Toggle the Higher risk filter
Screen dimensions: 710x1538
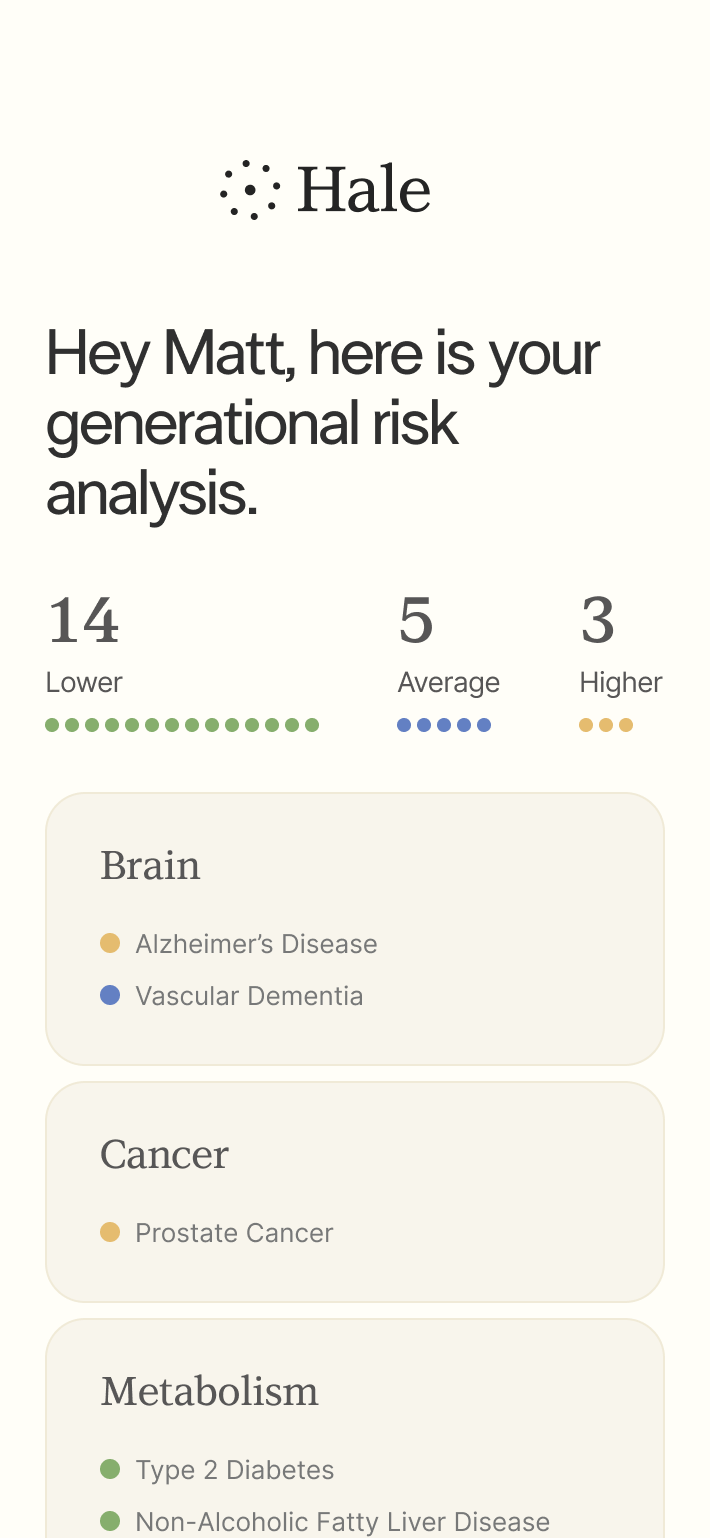(x=621, y=682)
